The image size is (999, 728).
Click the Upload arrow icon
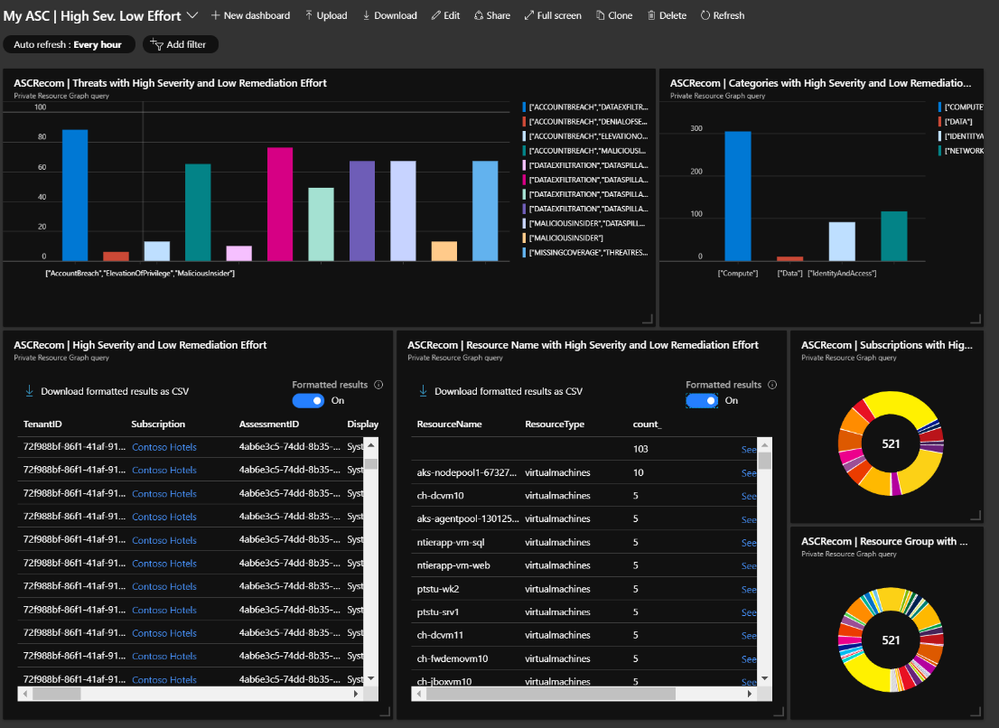click(x=309, y=15)
